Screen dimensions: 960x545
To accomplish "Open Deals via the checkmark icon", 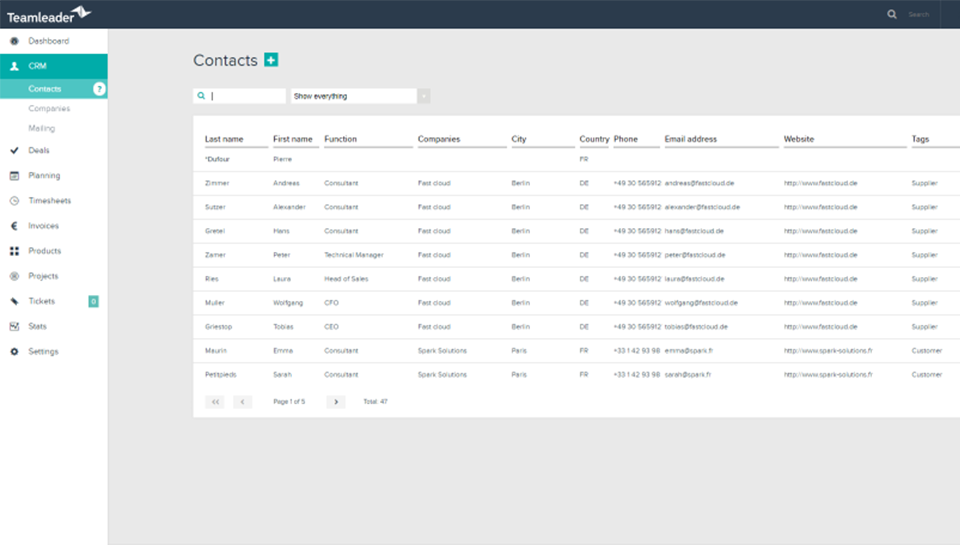I will (x=14, y=151).
